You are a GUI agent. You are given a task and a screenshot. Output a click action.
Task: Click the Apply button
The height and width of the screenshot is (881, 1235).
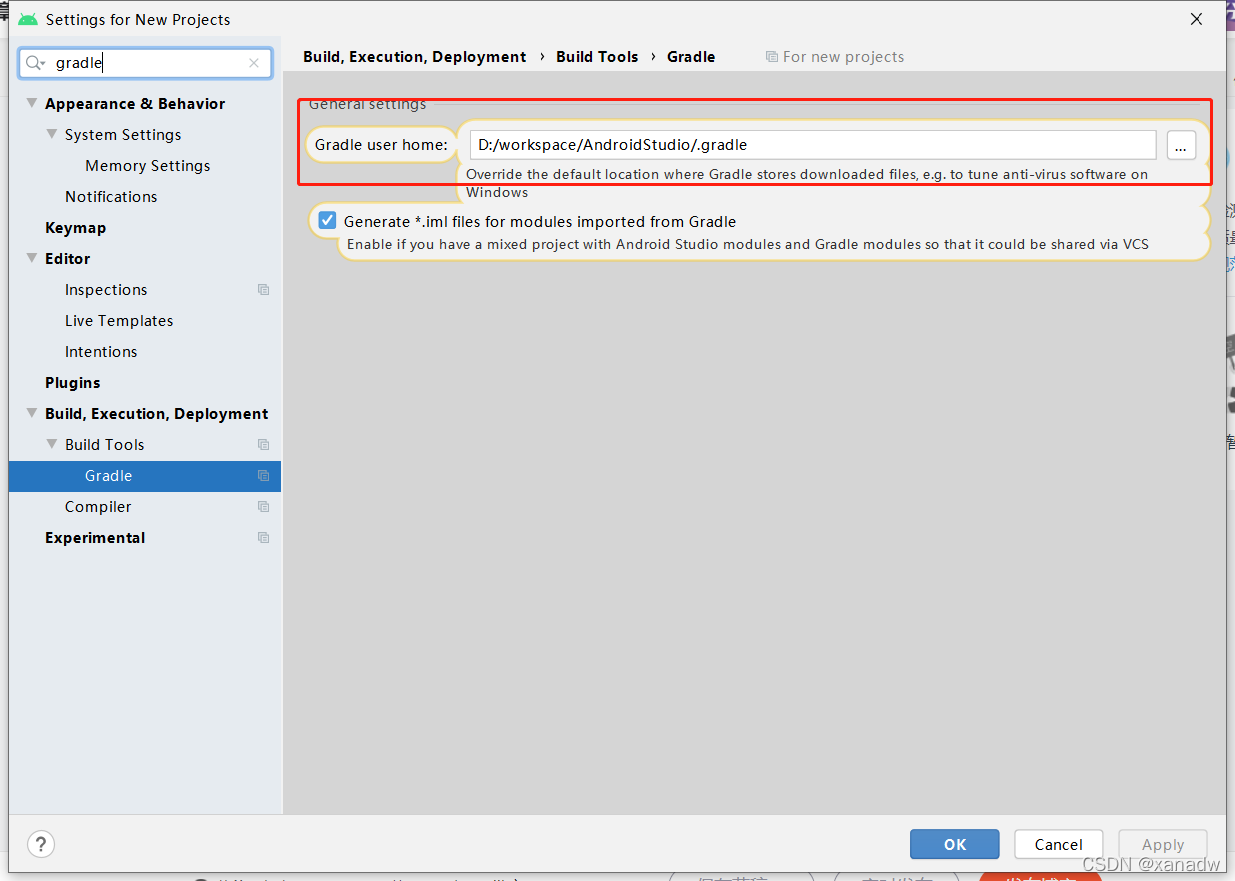pos(1163,844)
